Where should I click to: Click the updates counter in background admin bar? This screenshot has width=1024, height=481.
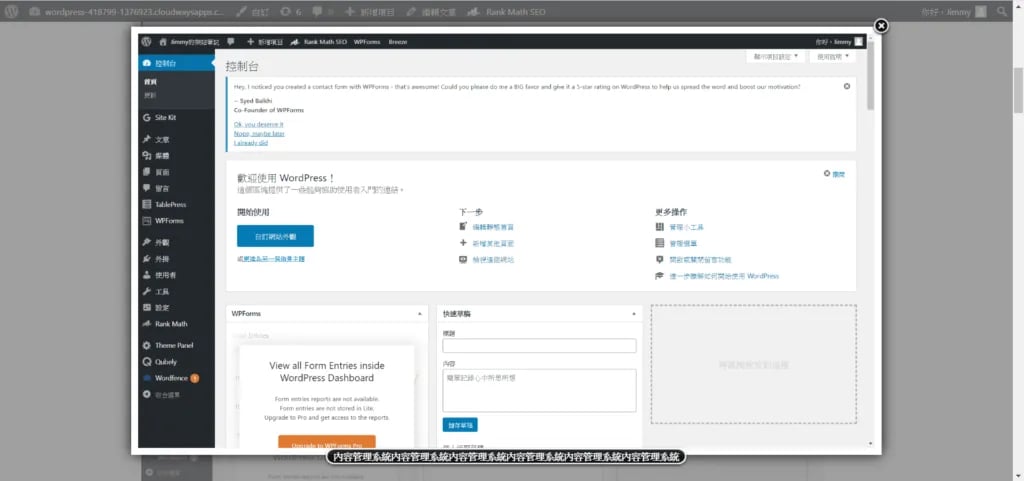(291, 12)
